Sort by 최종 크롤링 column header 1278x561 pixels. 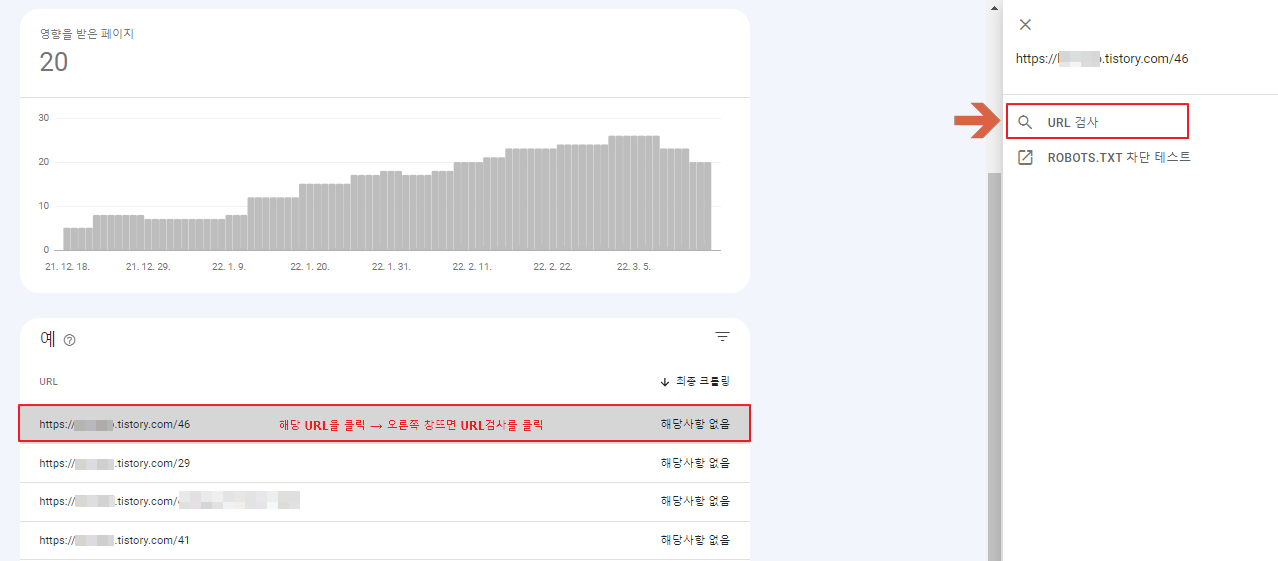[x=695, y=382]
